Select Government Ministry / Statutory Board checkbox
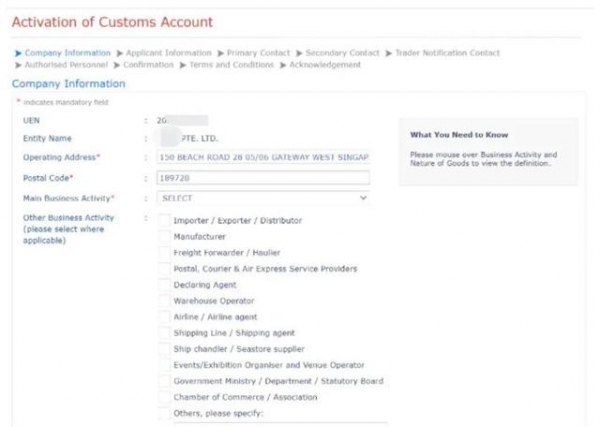Image resolution: width=600 pixels, height=427 pixels. (x=164, y=381)
